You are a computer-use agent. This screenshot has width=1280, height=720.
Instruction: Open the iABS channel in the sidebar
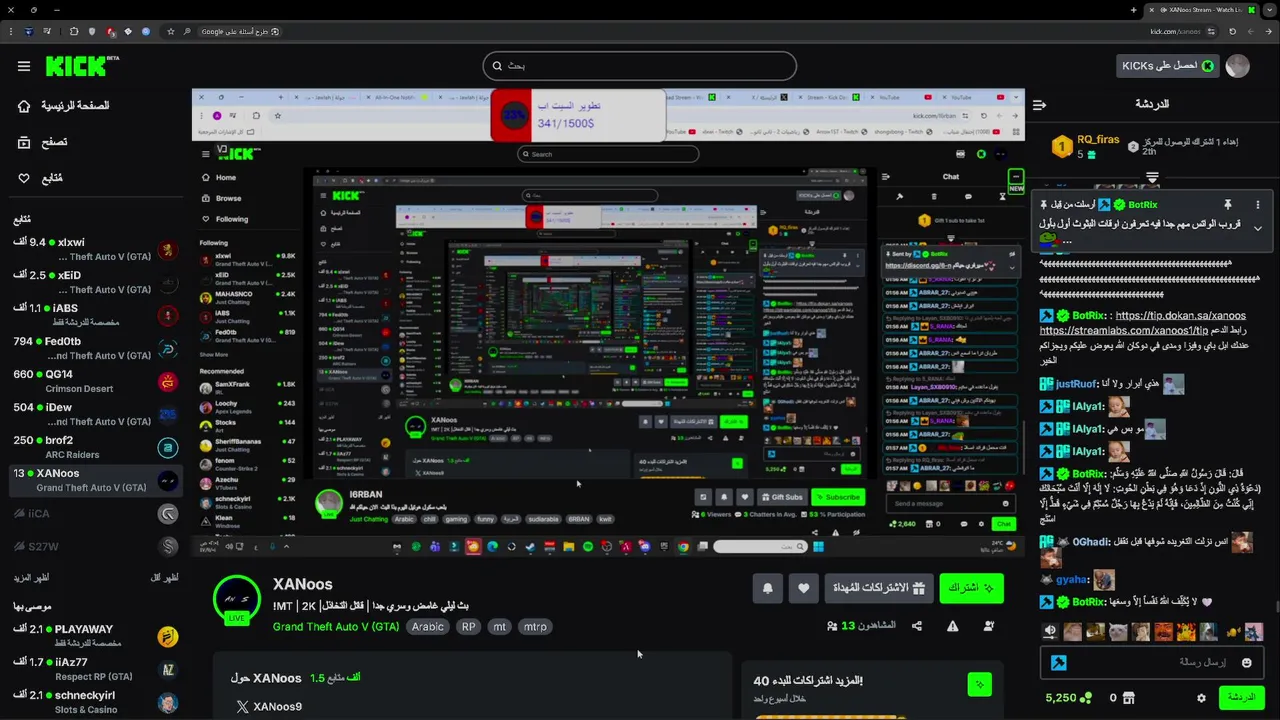click(x=96, y=315)
